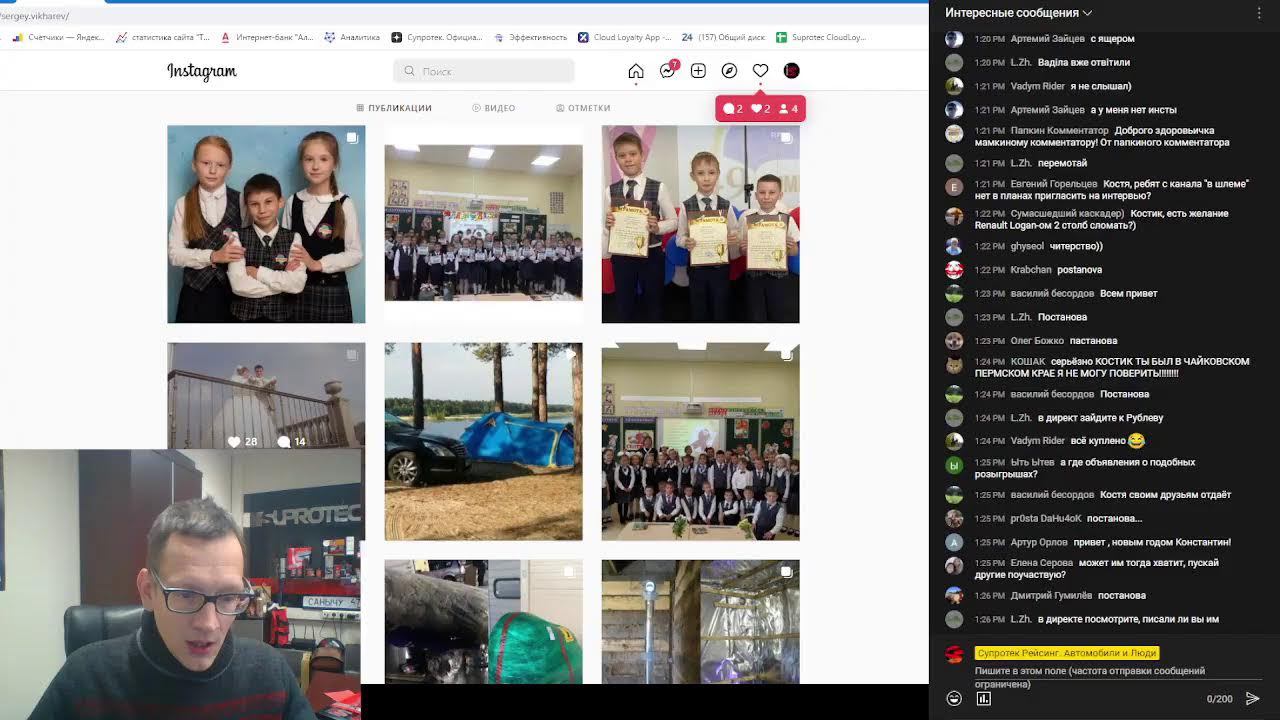This screenshot has width=1280, height=720.
Task: Open the emoji picker in chat
Action: [x=954, y=699]
